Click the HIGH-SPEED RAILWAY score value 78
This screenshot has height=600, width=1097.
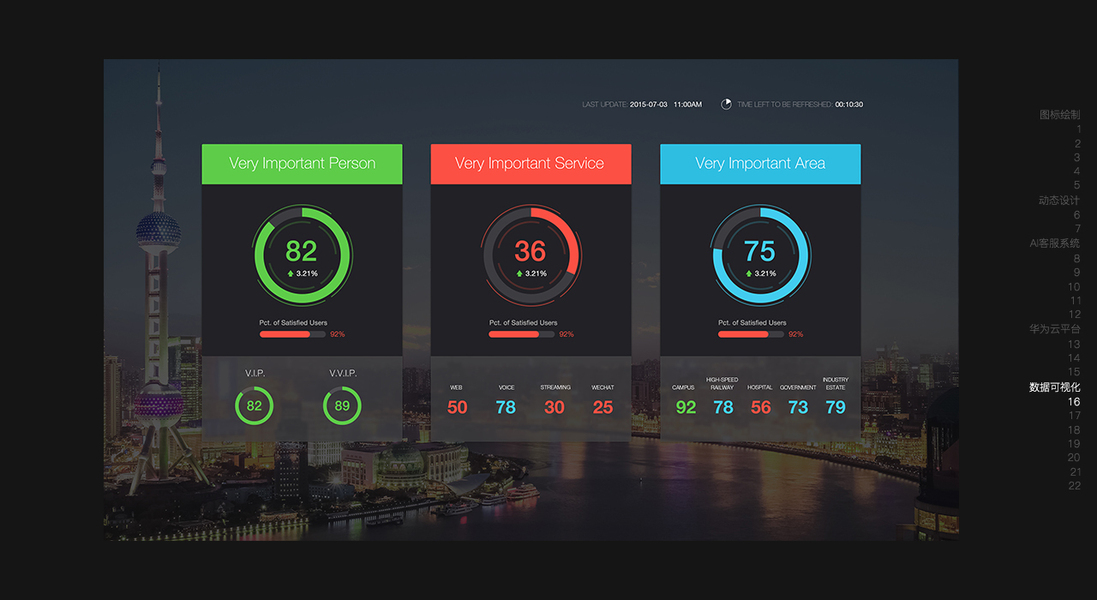[723, 407]
